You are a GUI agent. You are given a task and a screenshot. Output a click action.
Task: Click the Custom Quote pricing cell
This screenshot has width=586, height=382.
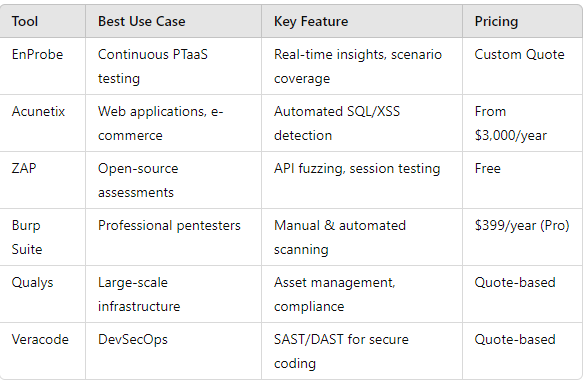click(519, 55)
